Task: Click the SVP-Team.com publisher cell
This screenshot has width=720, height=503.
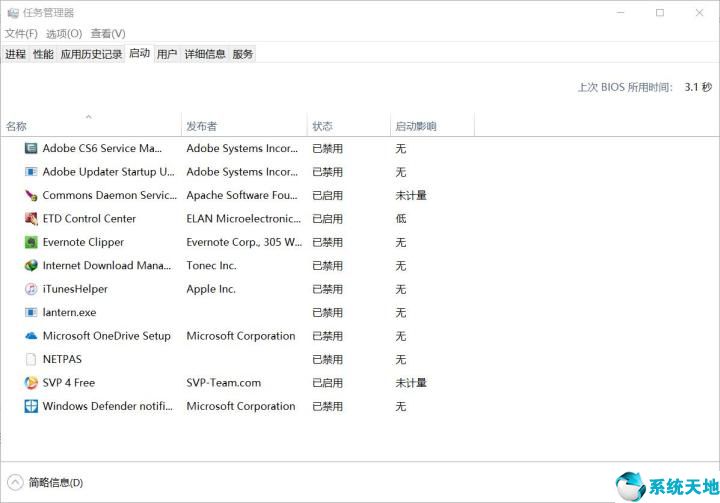Action: 224,383
